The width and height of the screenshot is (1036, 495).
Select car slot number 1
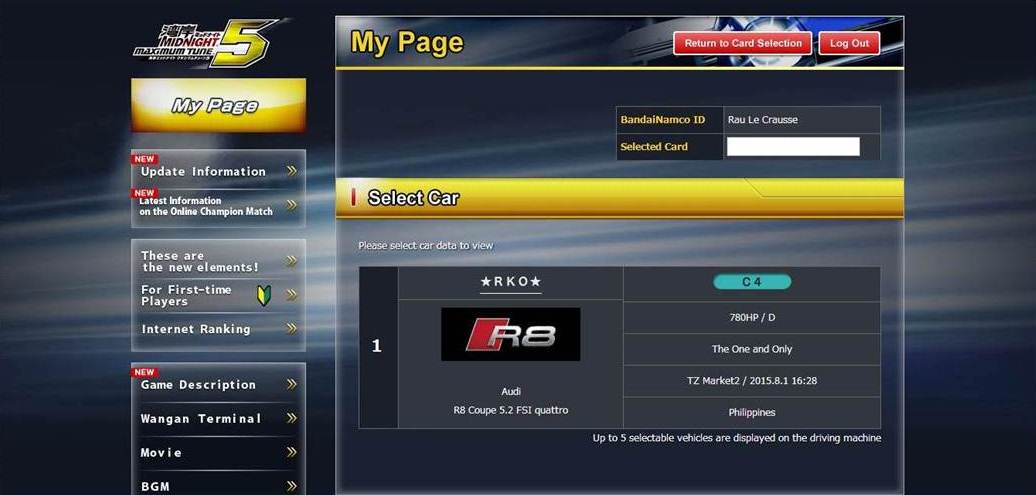point(378,347)
